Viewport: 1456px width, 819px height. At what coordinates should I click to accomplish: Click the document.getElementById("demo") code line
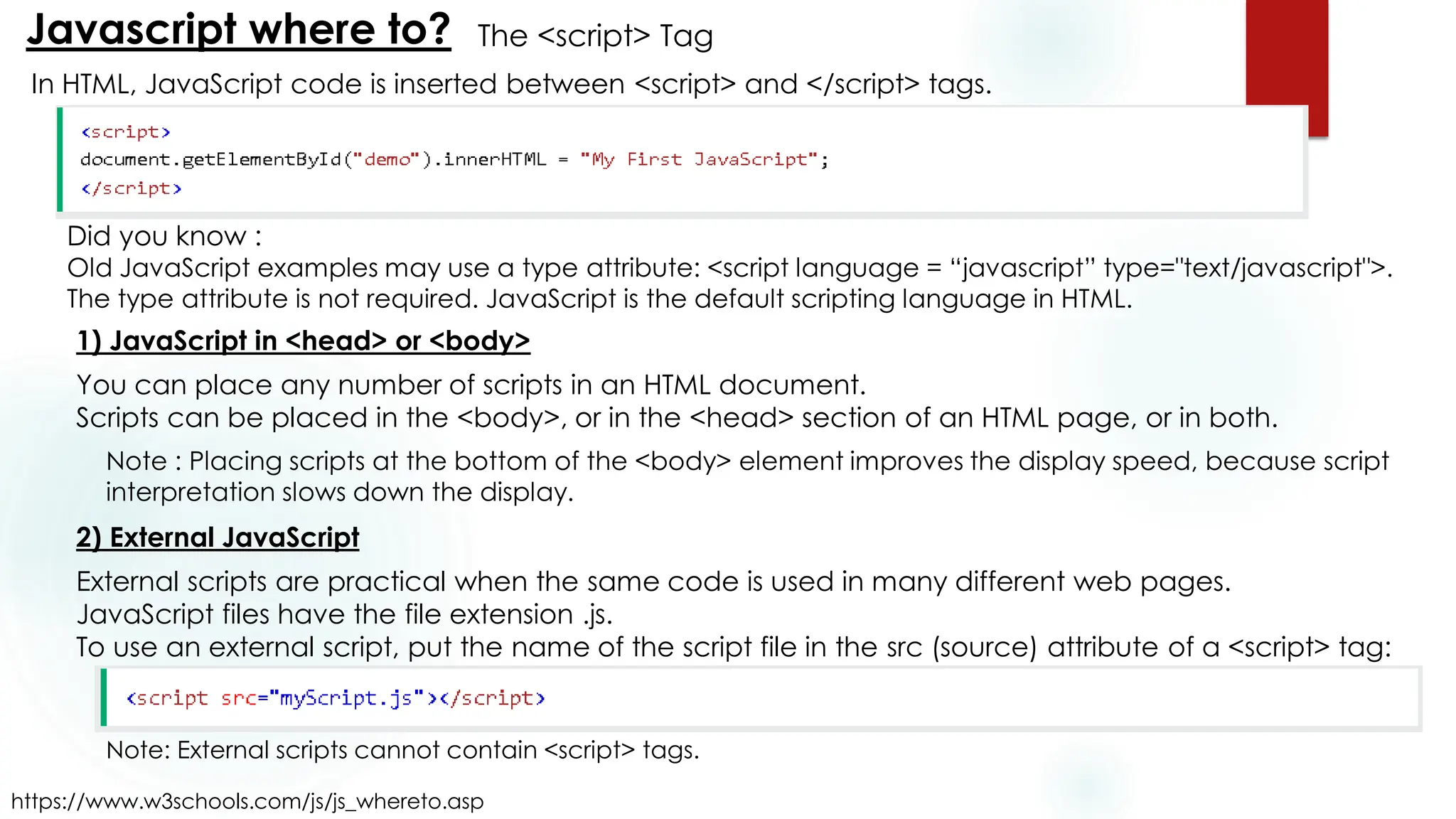455,159
